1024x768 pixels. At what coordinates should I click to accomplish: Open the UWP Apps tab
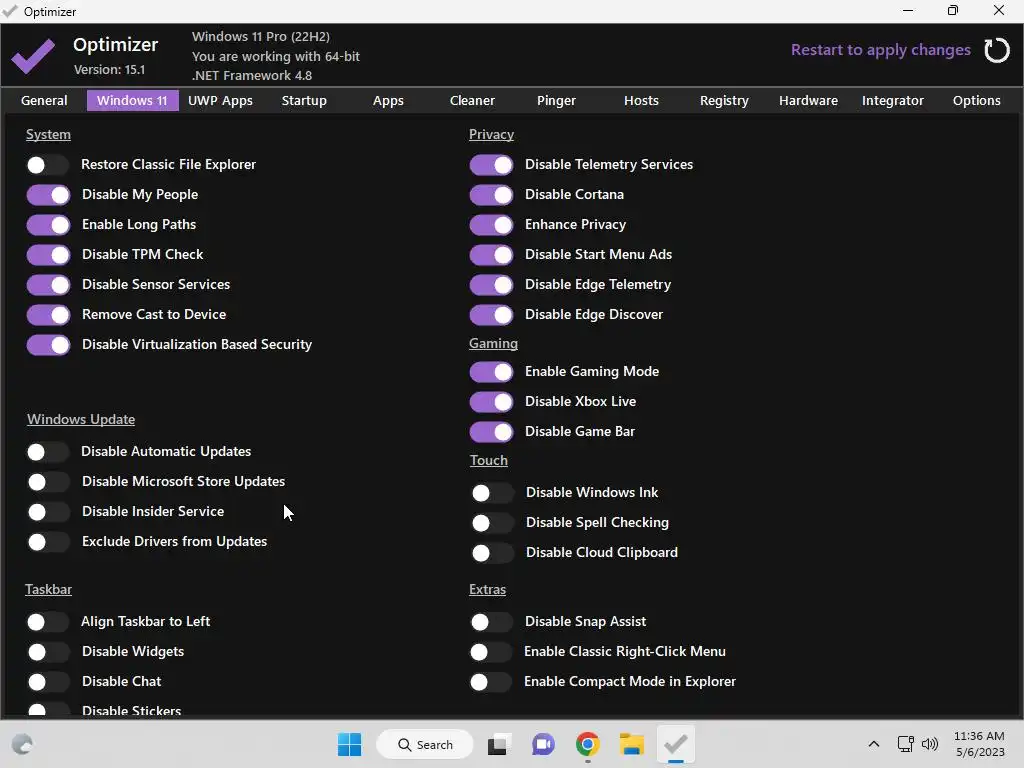coord(221,101)
